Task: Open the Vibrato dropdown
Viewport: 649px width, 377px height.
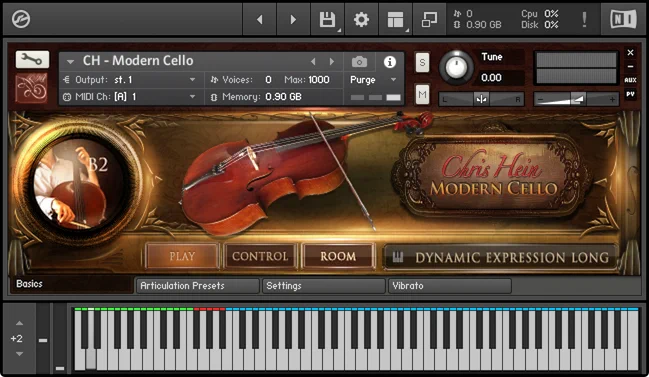Action: pyautogui.click(x=449, y=286)
